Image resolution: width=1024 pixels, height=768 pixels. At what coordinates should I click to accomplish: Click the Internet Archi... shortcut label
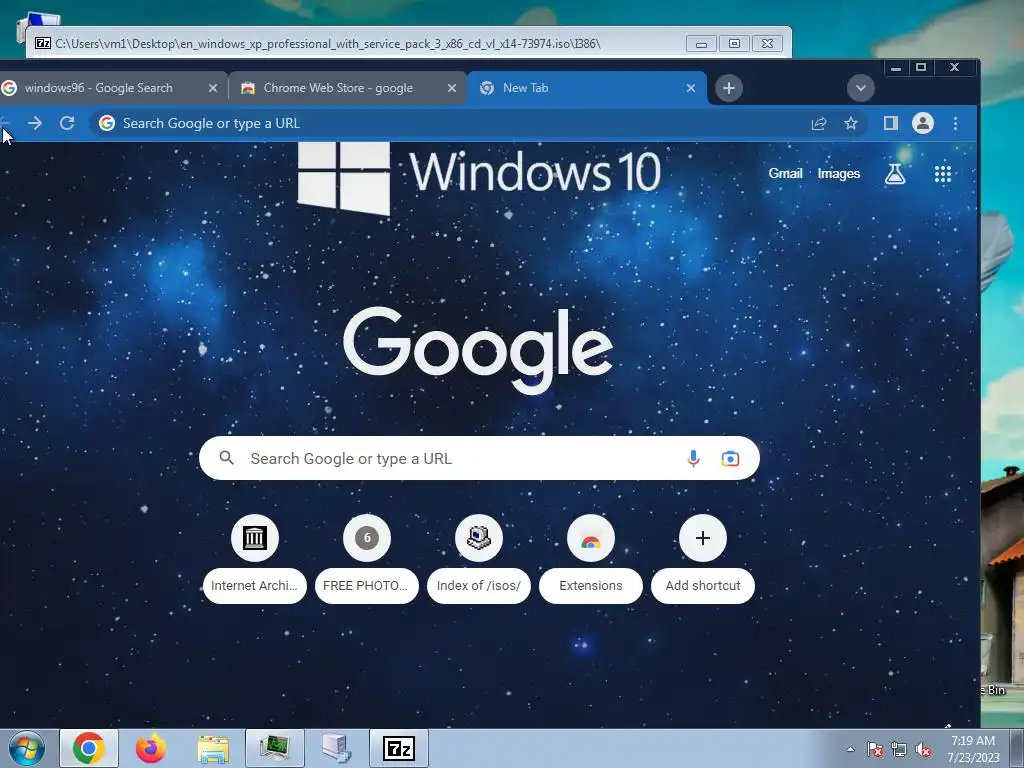click(x=254, y=586)
